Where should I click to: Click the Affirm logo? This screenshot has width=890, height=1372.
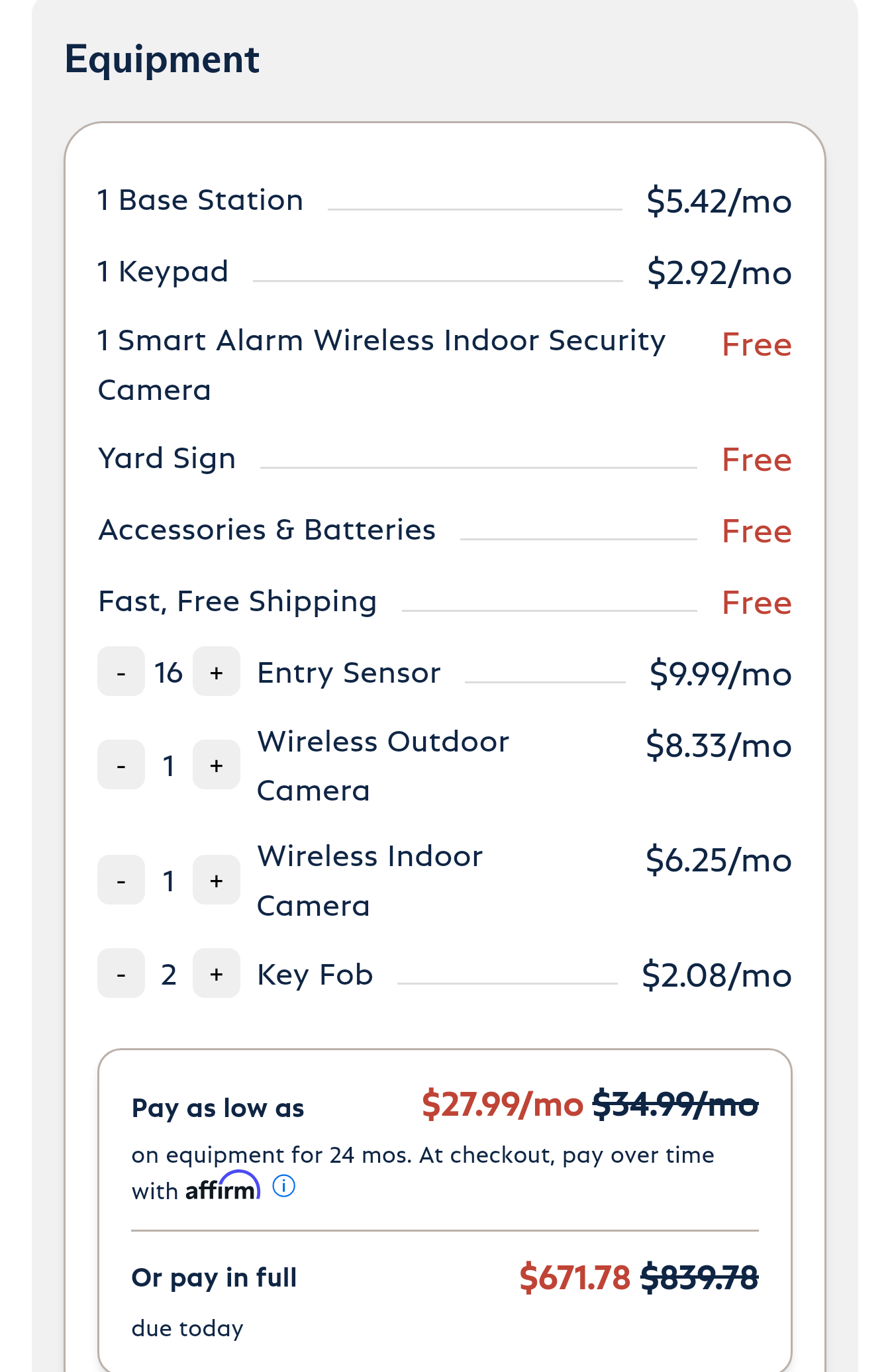tap(222, 1188)
